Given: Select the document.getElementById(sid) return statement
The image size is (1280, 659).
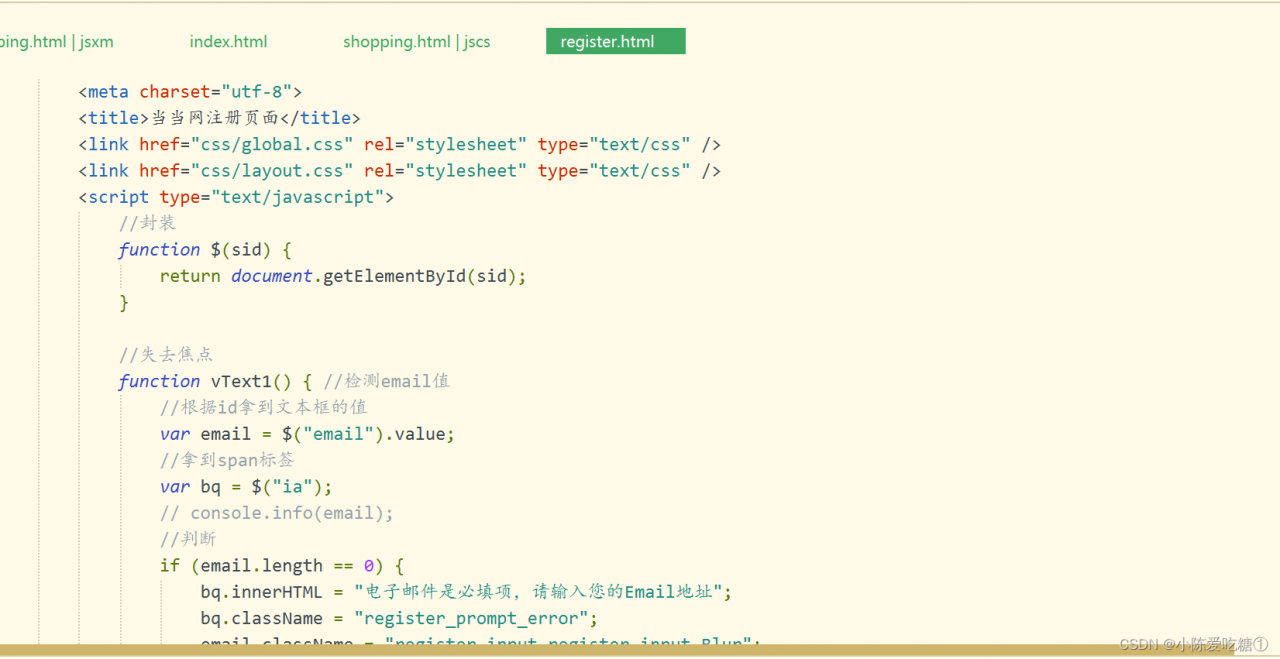Looking at the screenshot, I should 343,275.
